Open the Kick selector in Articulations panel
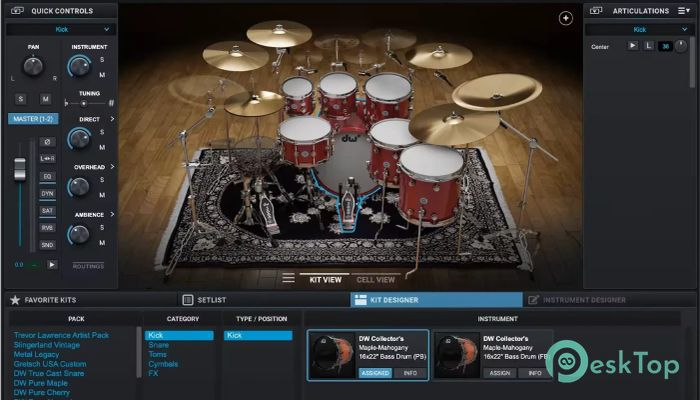 tap(639, 29)
